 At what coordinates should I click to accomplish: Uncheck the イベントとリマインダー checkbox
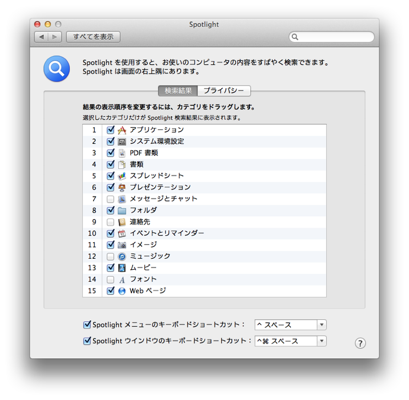click(110, 234)
